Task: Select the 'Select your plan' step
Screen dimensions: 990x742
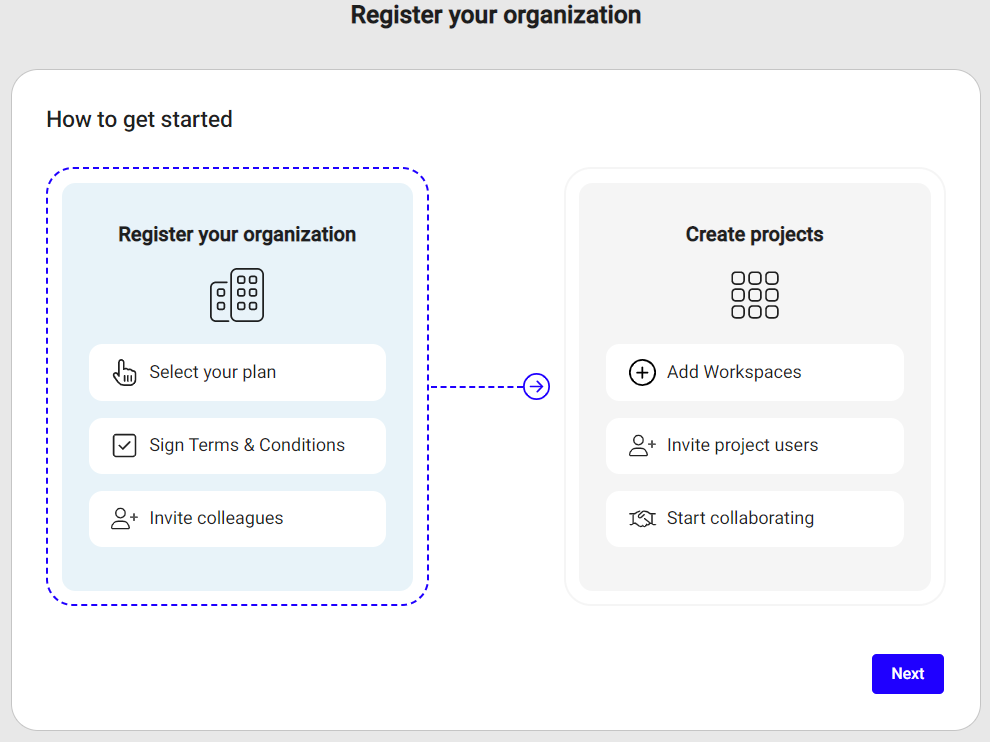Action: (x=237, y=372)
